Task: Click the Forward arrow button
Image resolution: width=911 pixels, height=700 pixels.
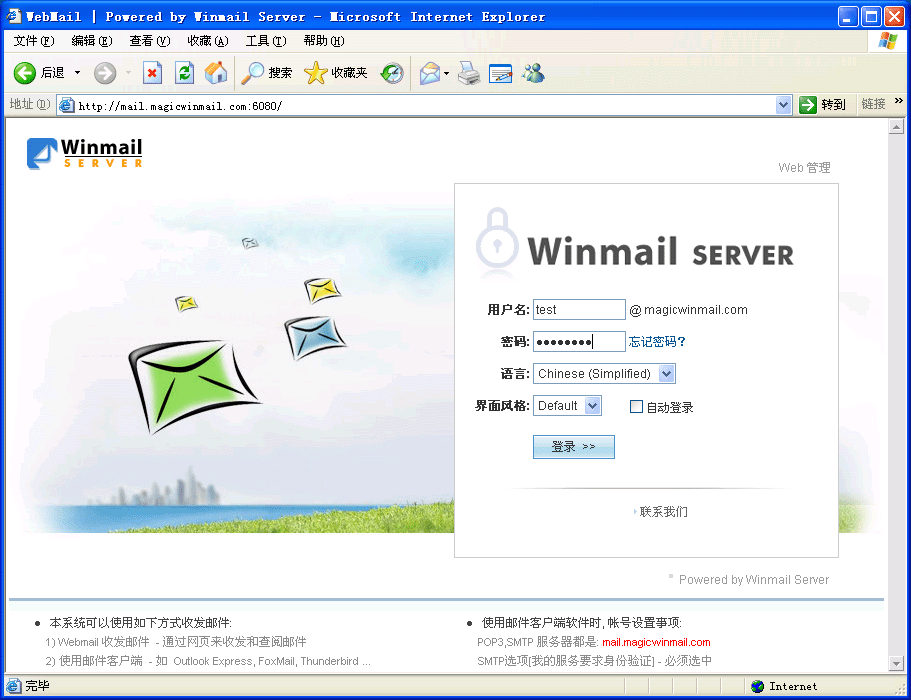Action: pyautogui.click(x=105, y=73)
